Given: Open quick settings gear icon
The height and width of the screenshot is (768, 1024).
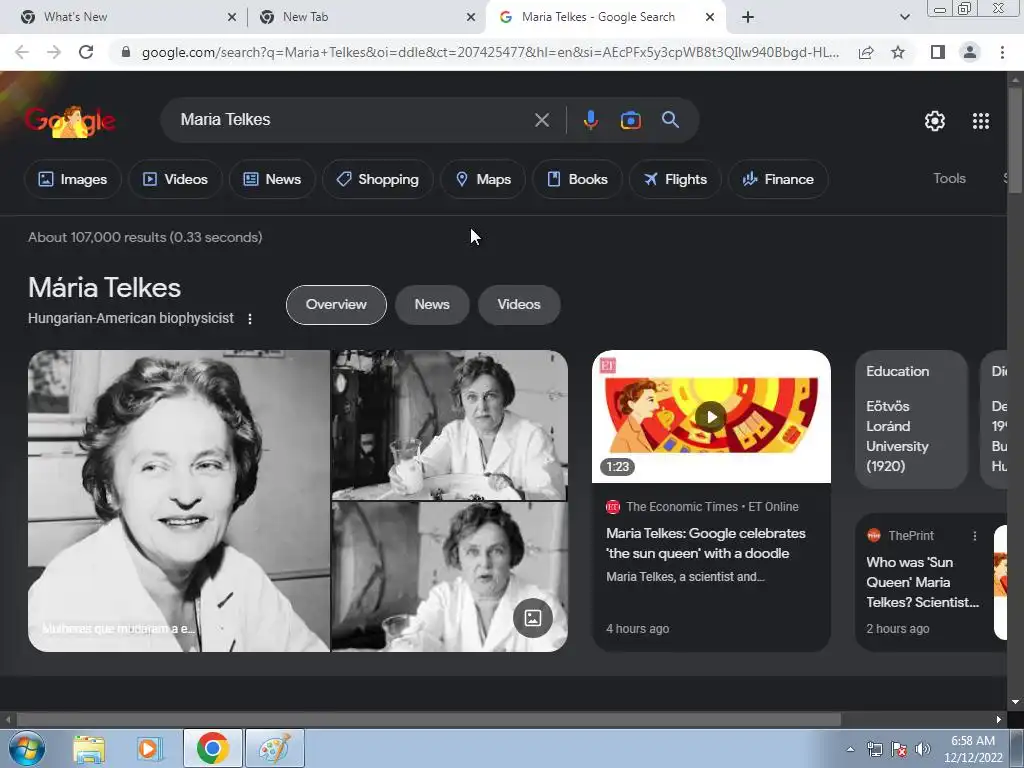Looking at the screenshot, I should tap(935, 121).
